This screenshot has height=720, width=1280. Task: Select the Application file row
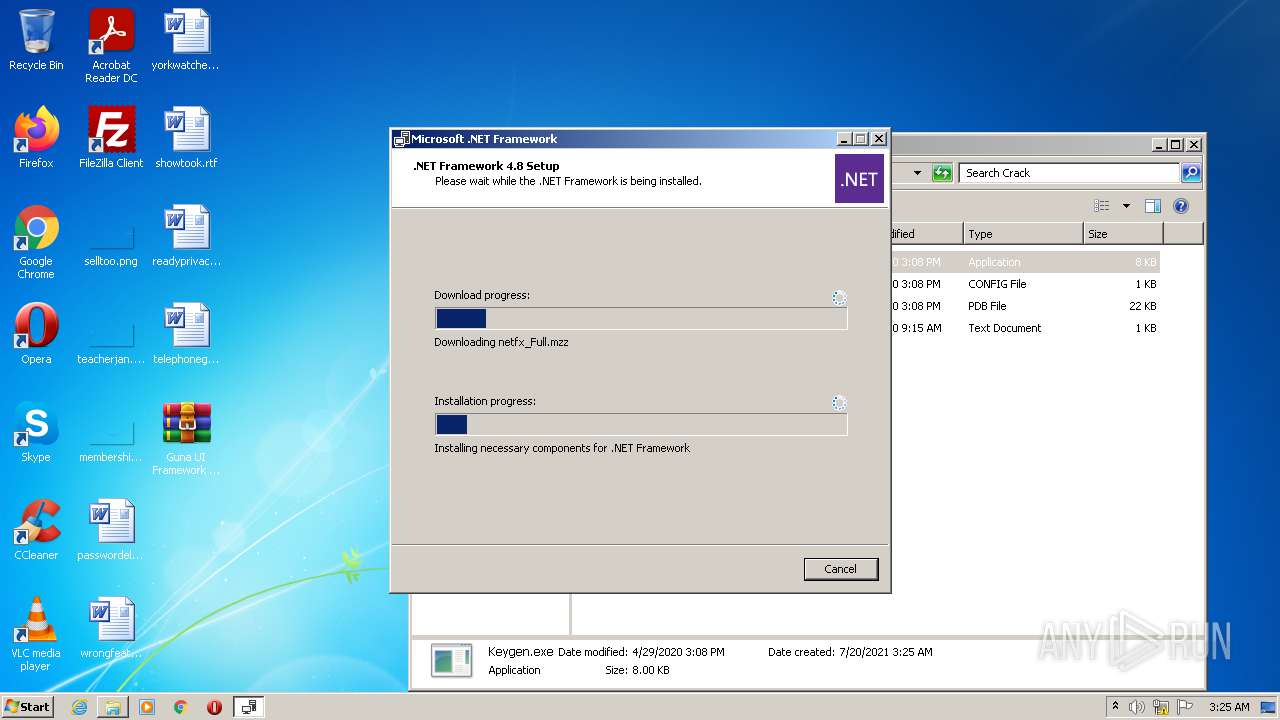click(1025, 262)
